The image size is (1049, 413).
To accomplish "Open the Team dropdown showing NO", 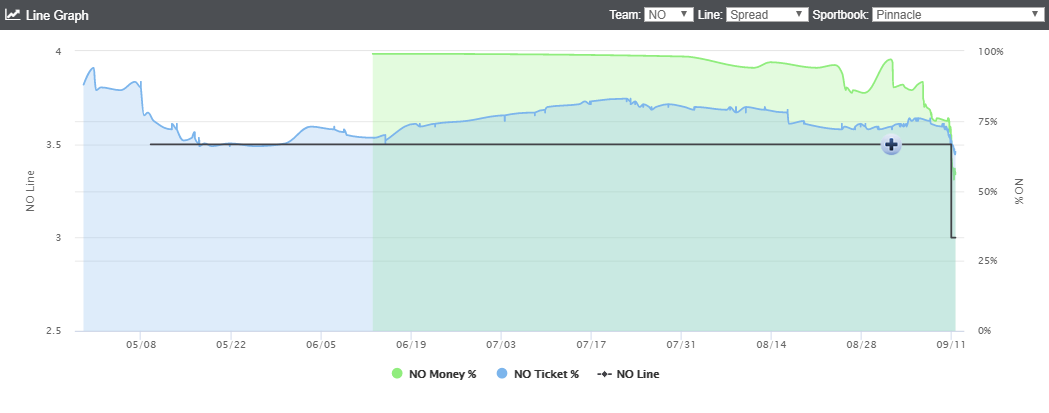I will point(668,14).
